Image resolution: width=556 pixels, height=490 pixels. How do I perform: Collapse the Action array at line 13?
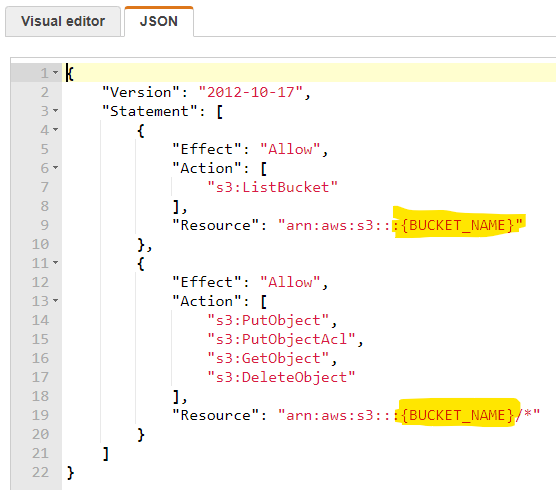click(56, 301)
